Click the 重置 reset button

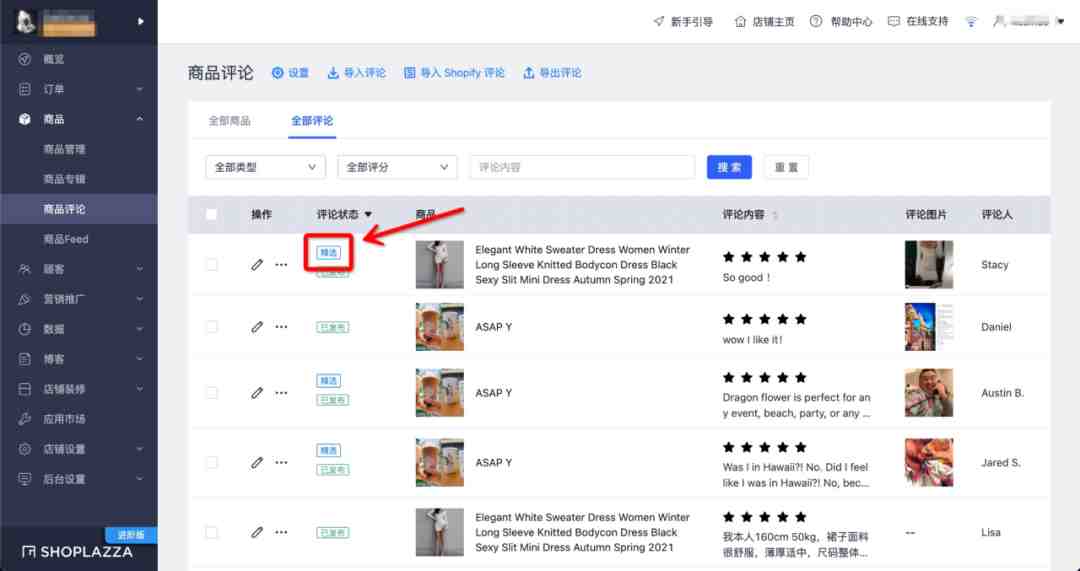[786, 167]
